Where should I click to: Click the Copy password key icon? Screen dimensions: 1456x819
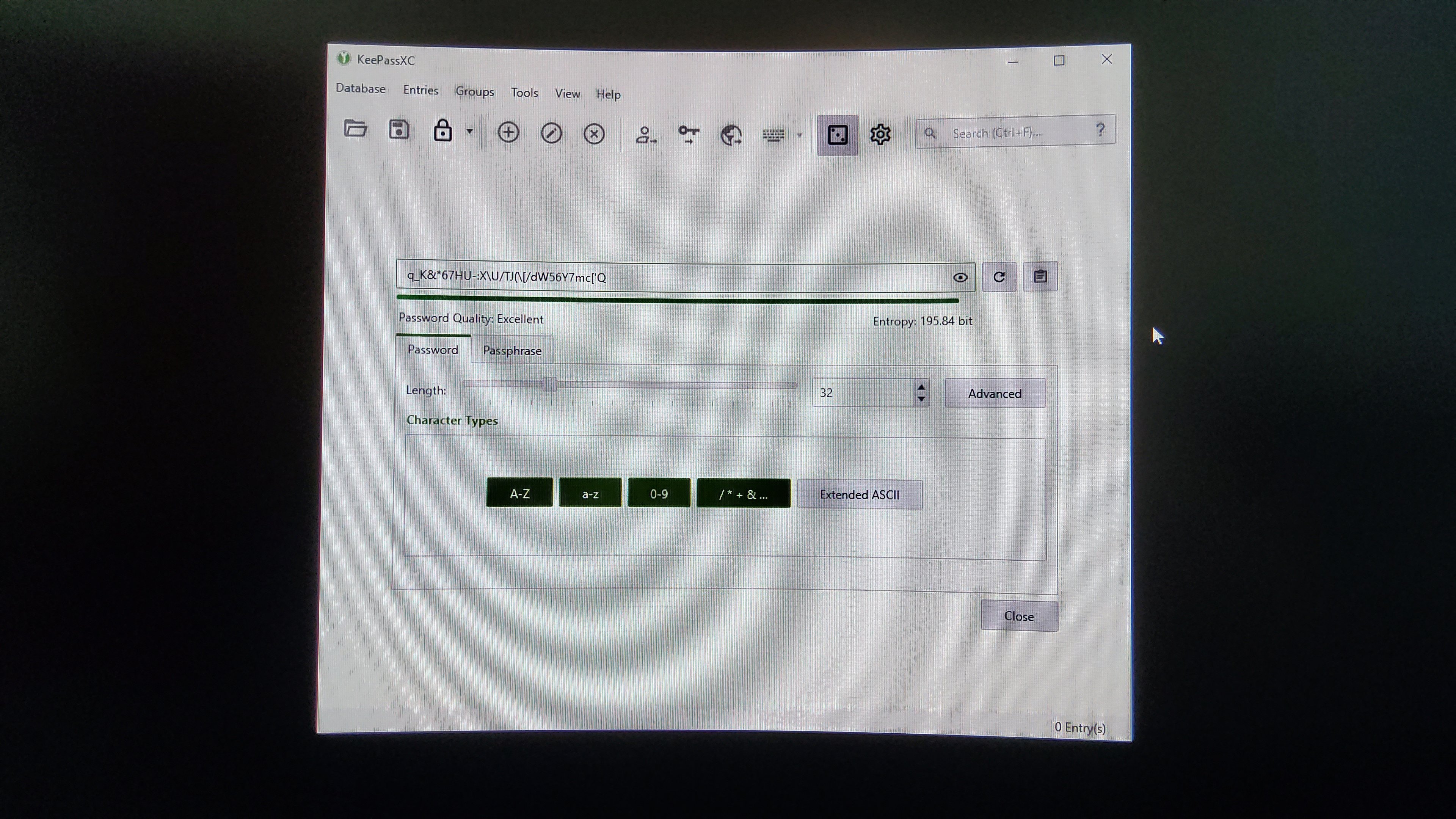689,135
